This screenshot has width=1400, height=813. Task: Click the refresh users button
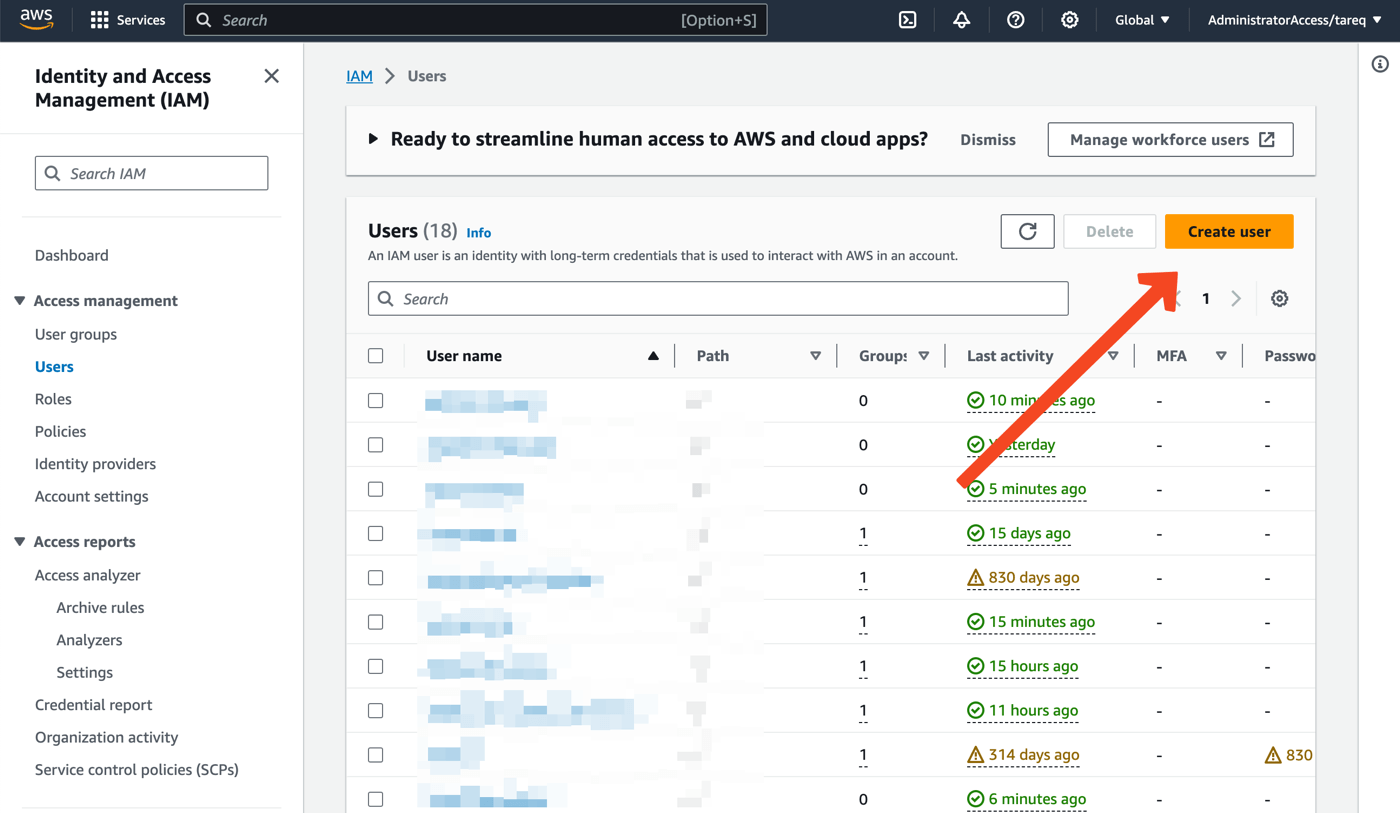pos(1027,232)
